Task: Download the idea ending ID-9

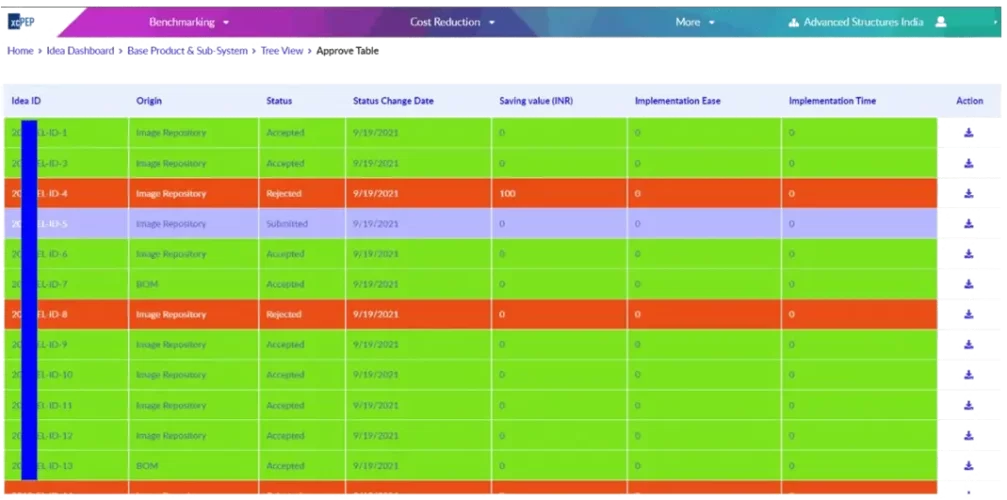Action: 969,344
